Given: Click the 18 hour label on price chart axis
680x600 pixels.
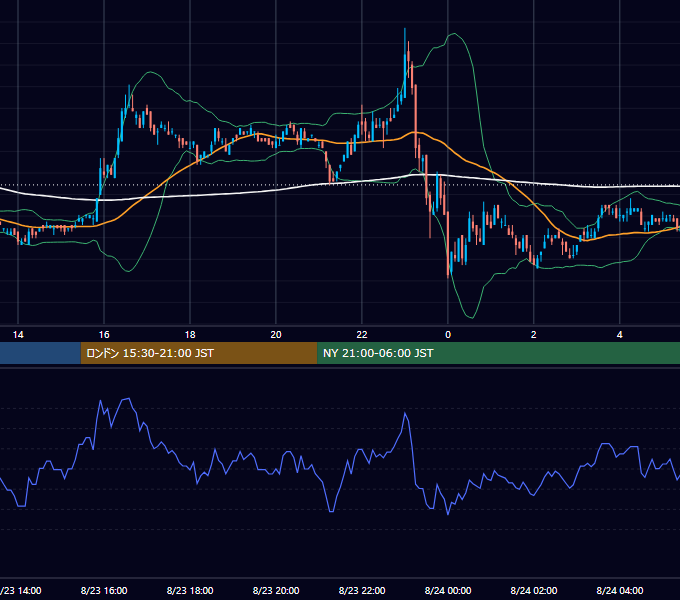Looking at the screenshot, I should click(190, 335).
